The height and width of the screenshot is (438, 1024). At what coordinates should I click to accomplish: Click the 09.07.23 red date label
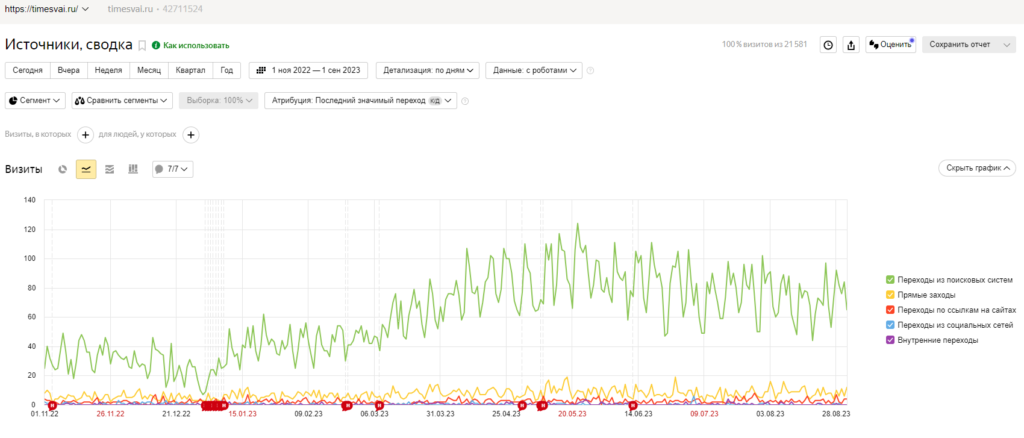[704, 414]
